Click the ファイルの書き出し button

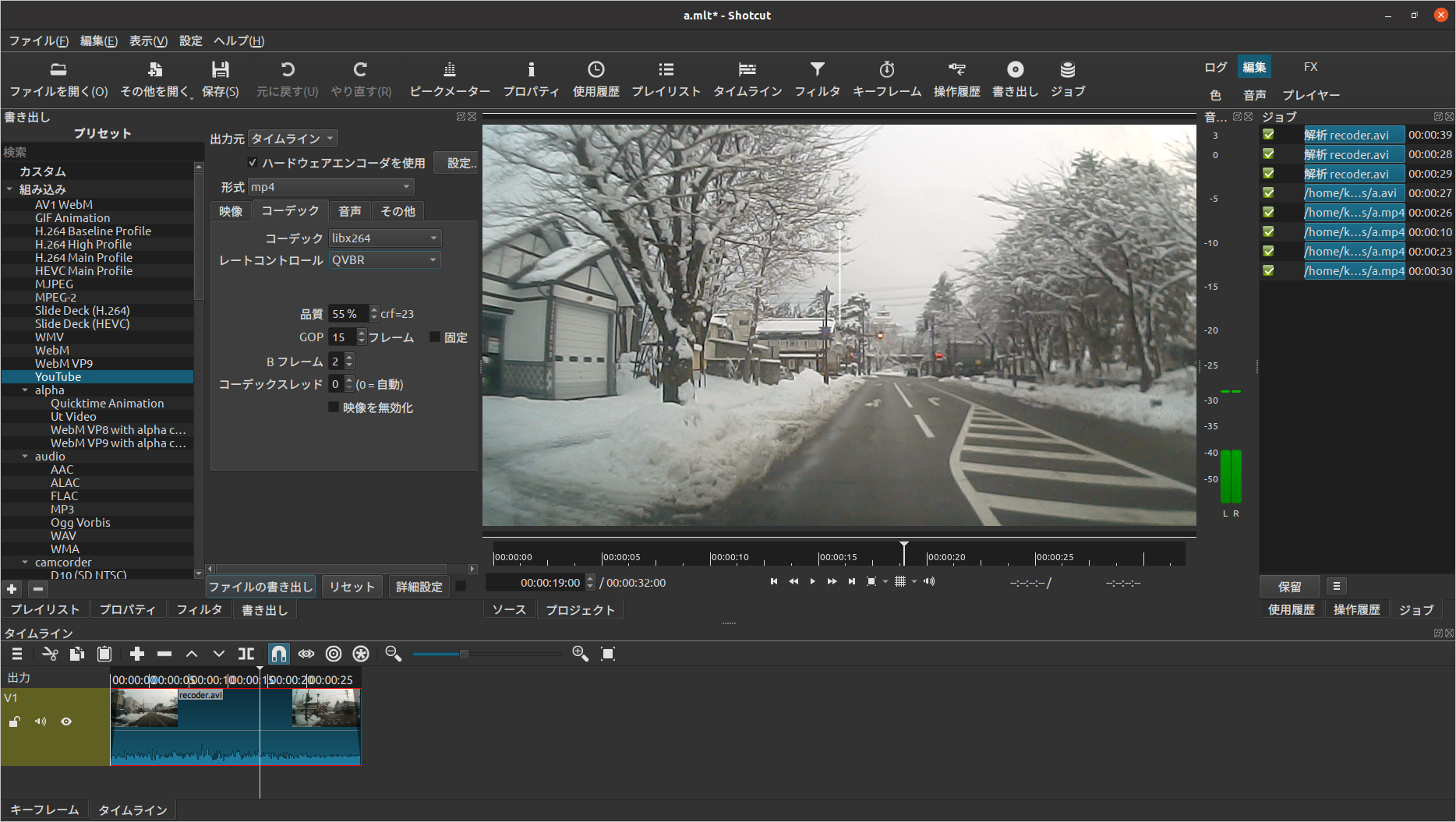point(260,586)
